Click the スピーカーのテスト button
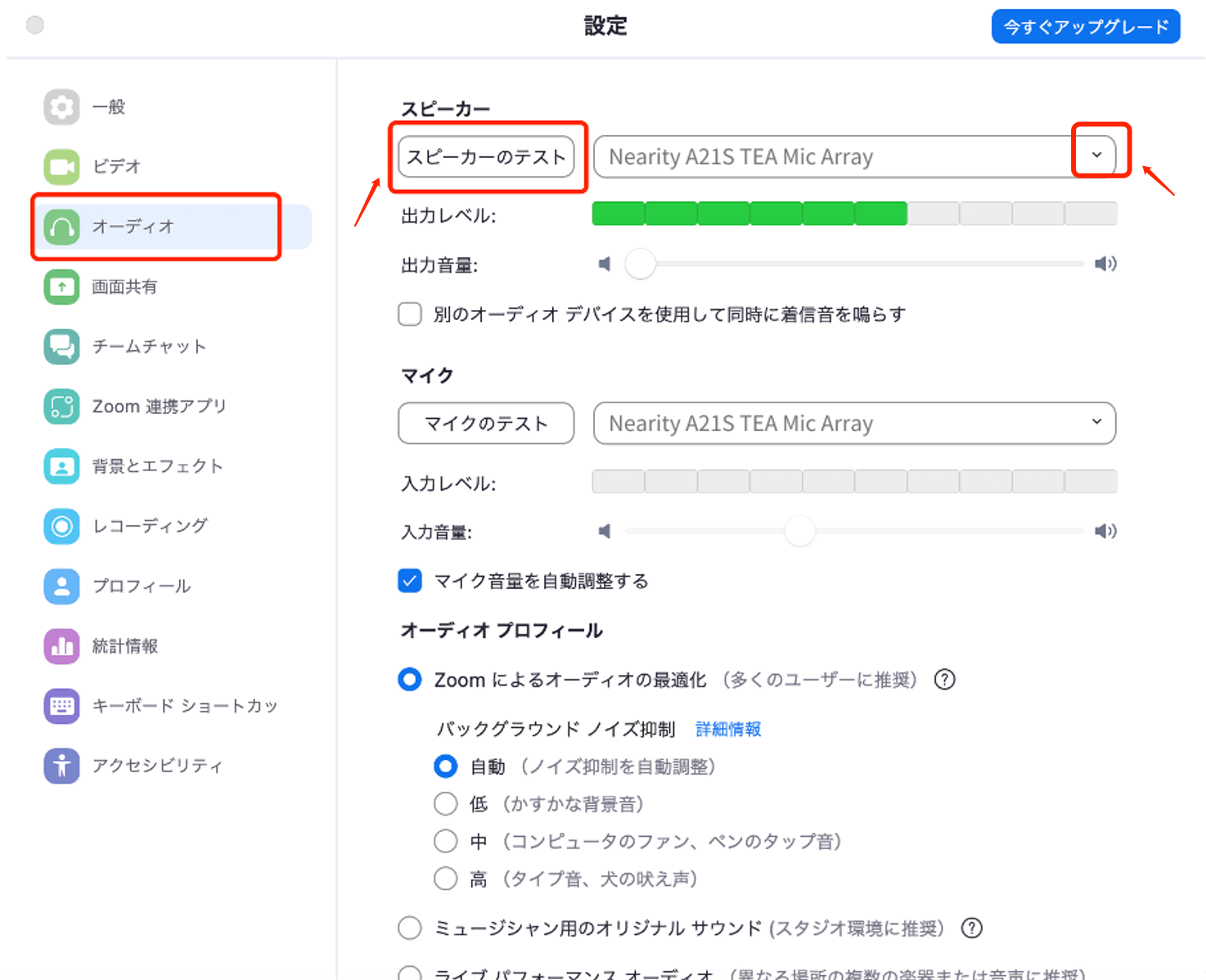The width and height of the screenshot is (1206, 980). click(x=486, y=157)
